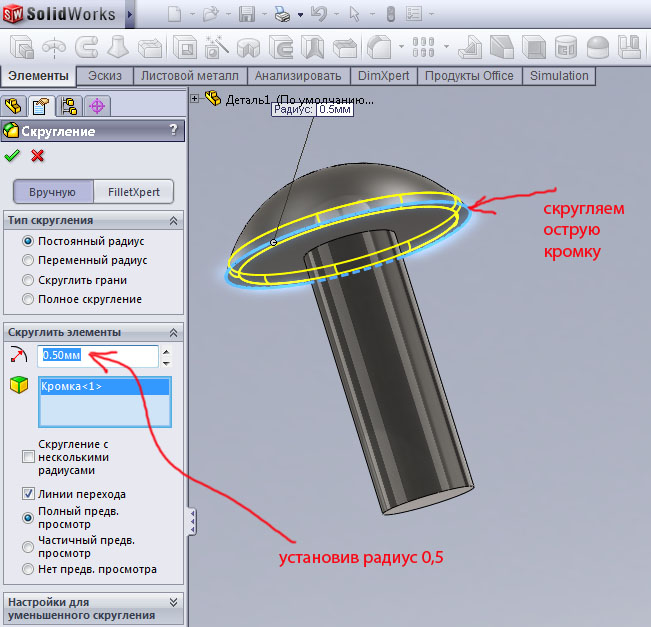Switch to the Эскиз tab
Screen dimensions: 651x627
pos(105,76)
